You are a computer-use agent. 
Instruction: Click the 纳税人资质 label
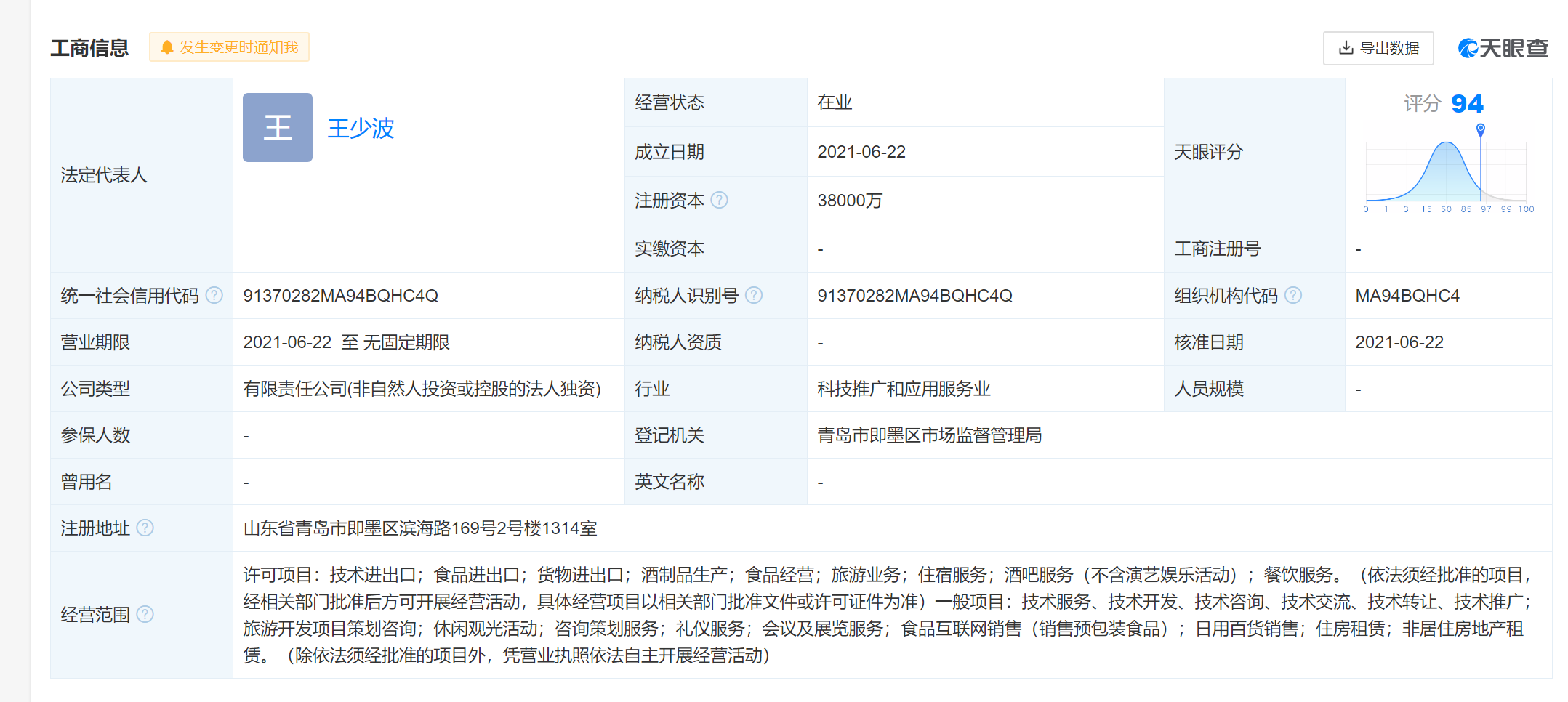[x=678, y=342]
